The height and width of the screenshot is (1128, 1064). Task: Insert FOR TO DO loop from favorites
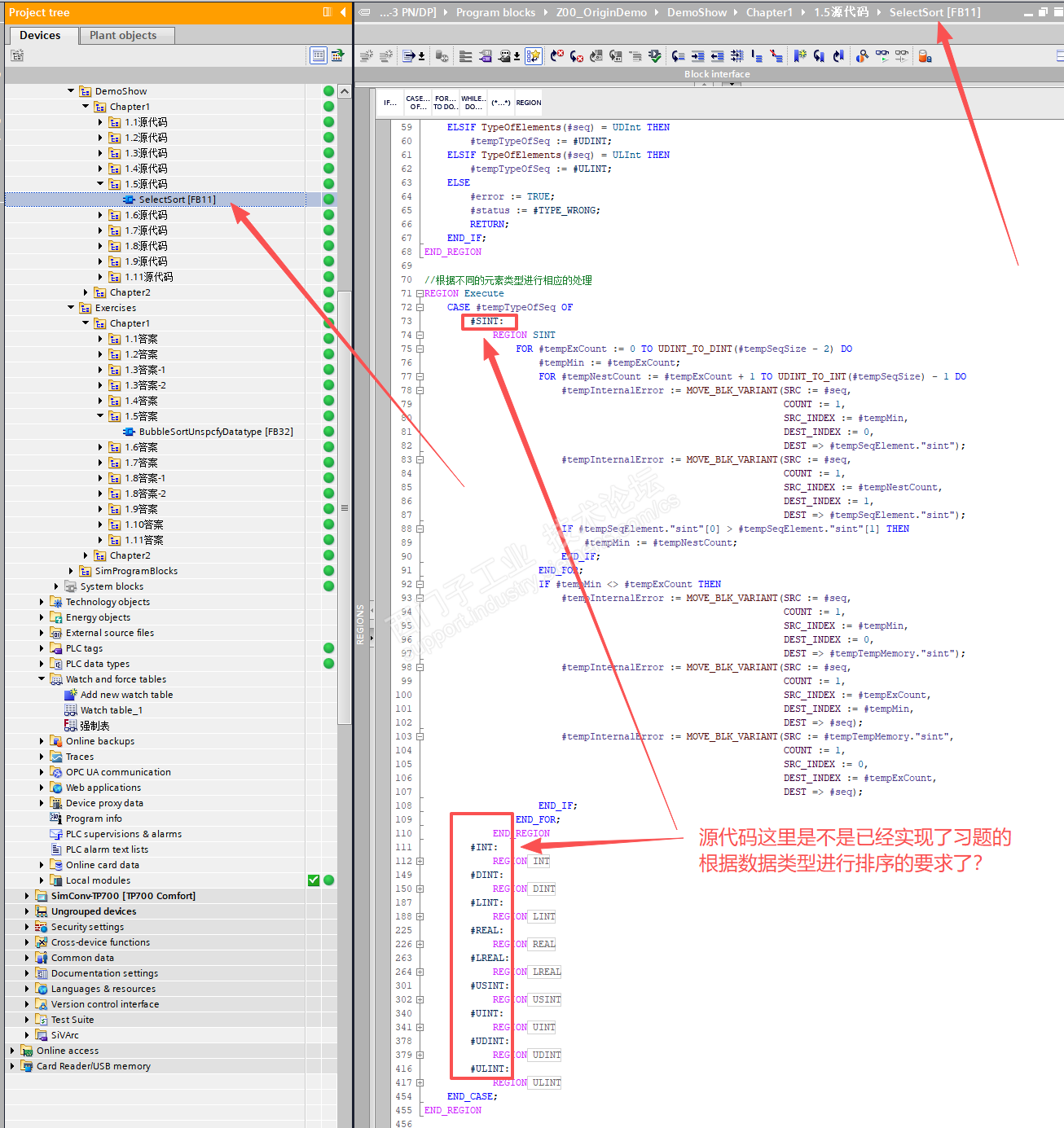pyautogui.click(x=445, y=103)
